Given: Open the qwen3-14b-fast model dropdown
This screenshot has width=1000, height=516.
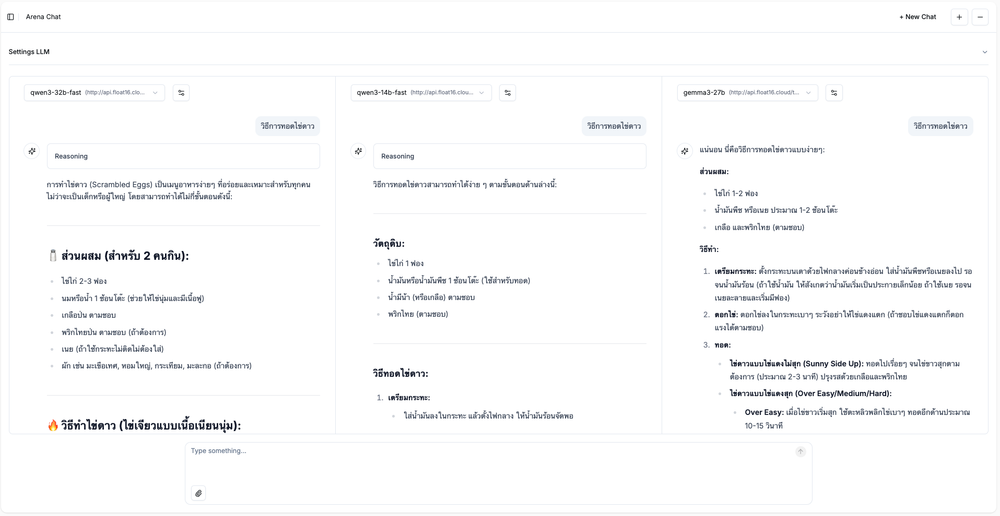Looking at the screenshot, I should click(421, 93).
